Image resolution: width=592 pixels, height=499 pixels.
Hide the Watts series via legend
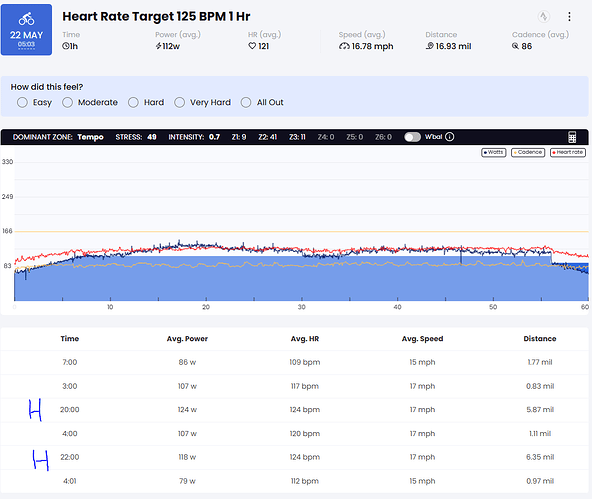[x=493, y=152]
